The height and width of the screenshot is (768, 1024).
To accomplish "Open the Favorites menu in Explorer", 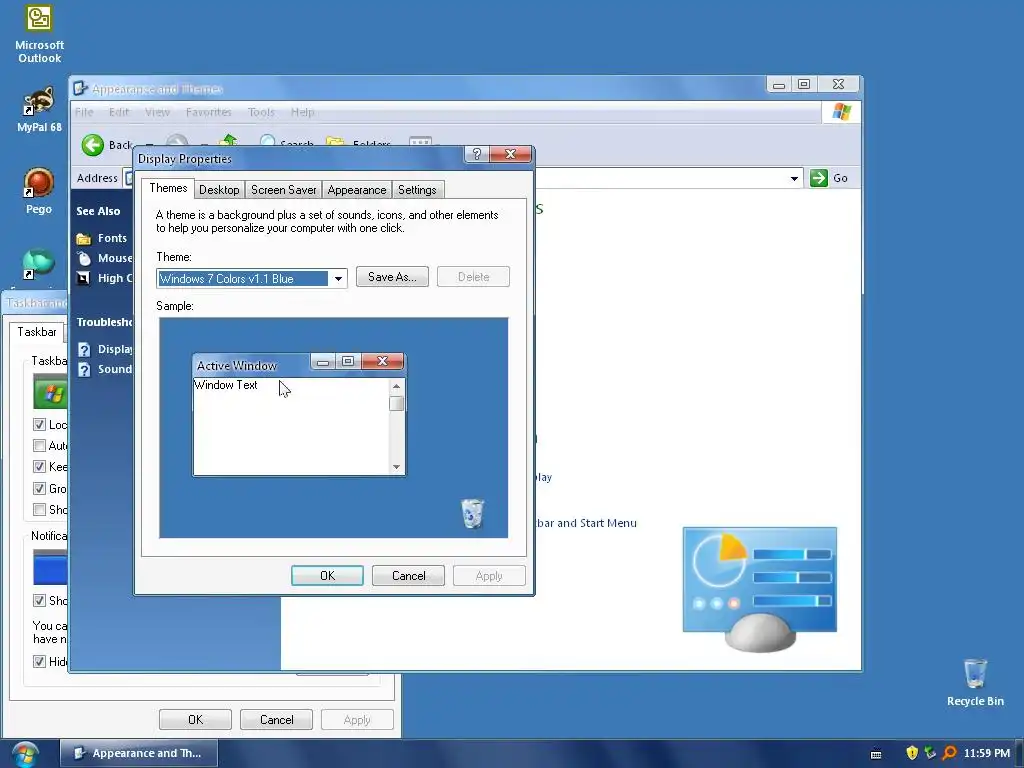I will coord(208,112).
